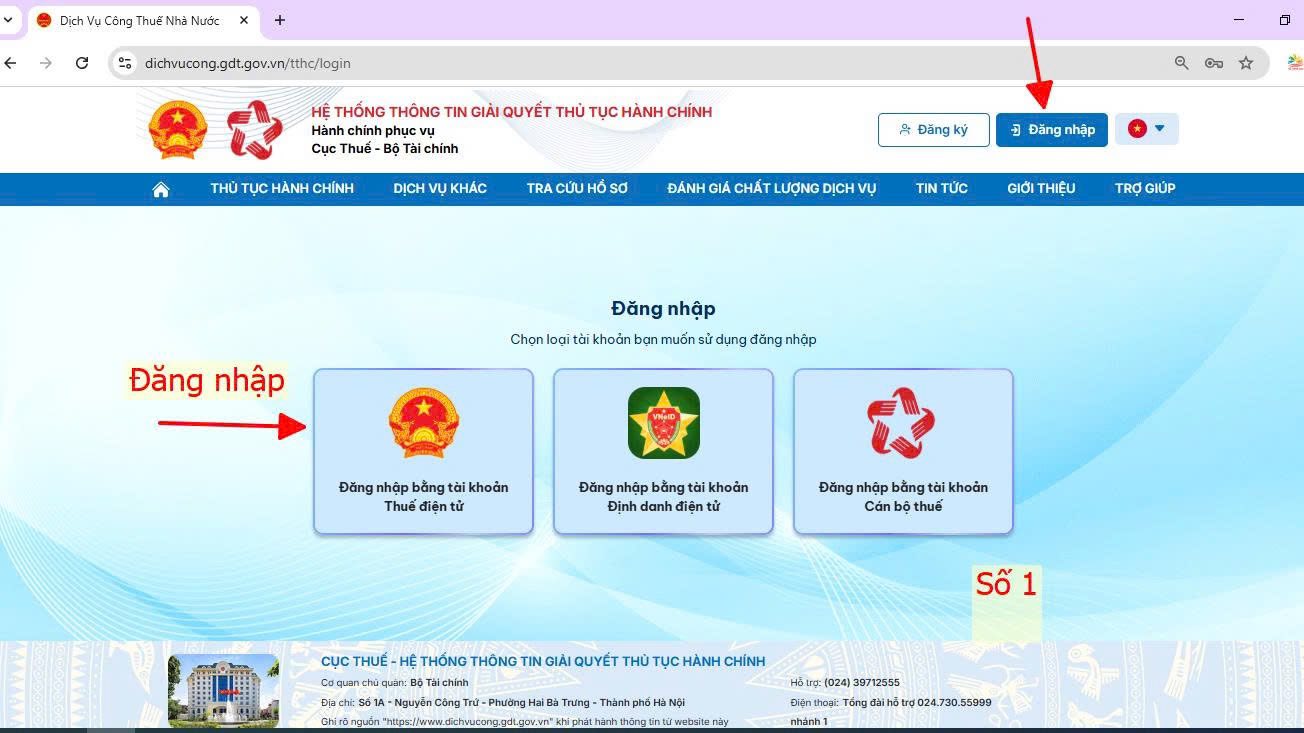Open ĐÁNH GIÁ CHẤT LƯỢNG DỊCH VỤ menu
1304x733 pixels.
click(x=772, y=188)
